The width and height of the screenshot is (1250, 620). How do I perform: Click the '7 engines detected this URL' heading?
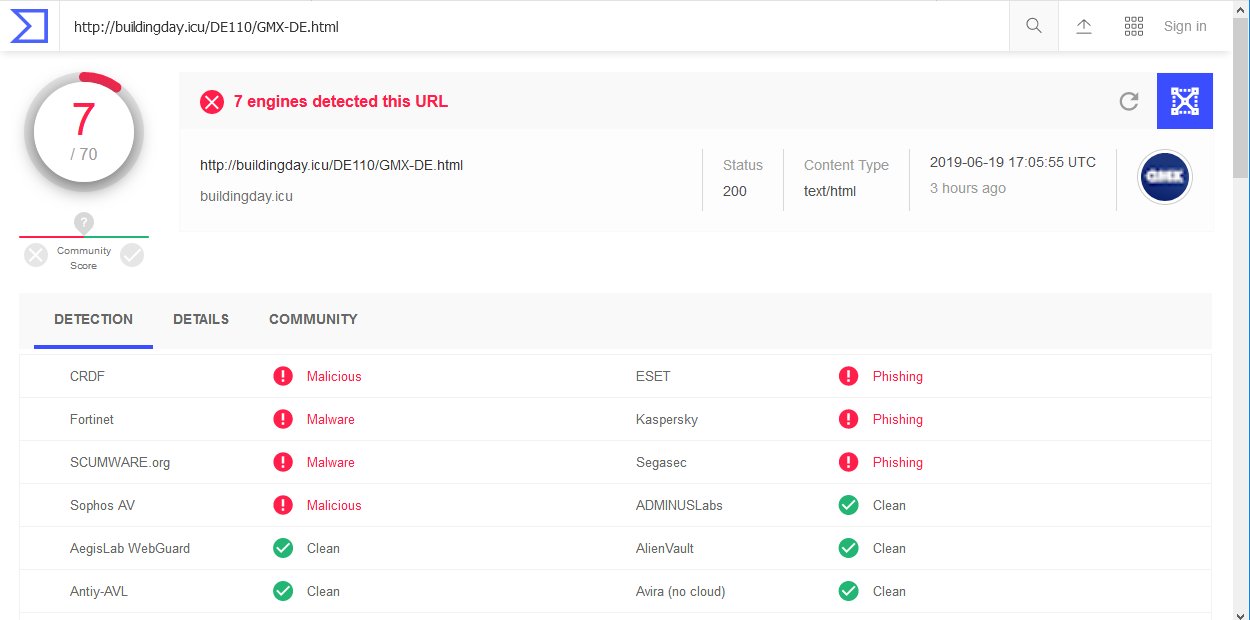(x=340, y=101)
